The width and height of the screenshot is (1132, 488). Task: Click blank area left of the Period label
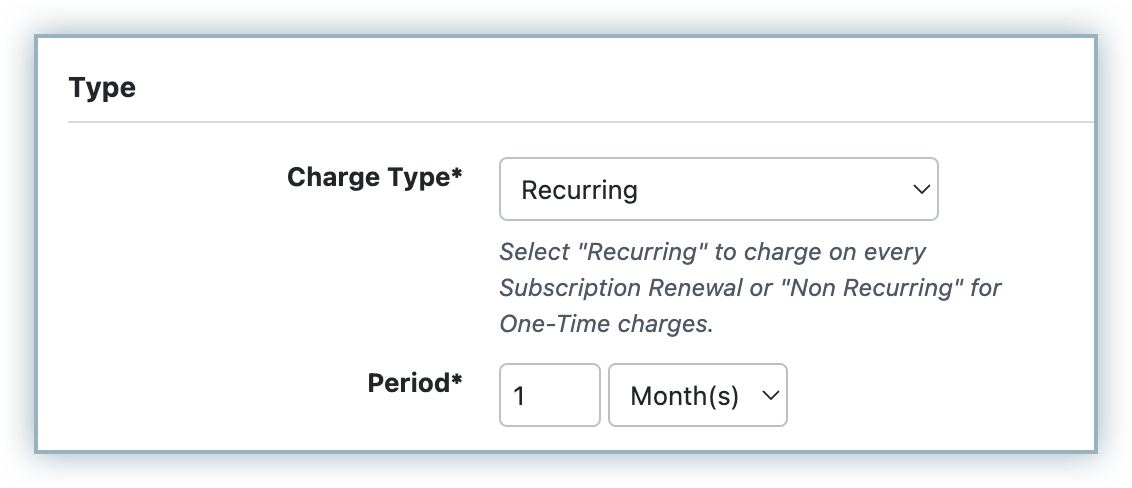200,384
